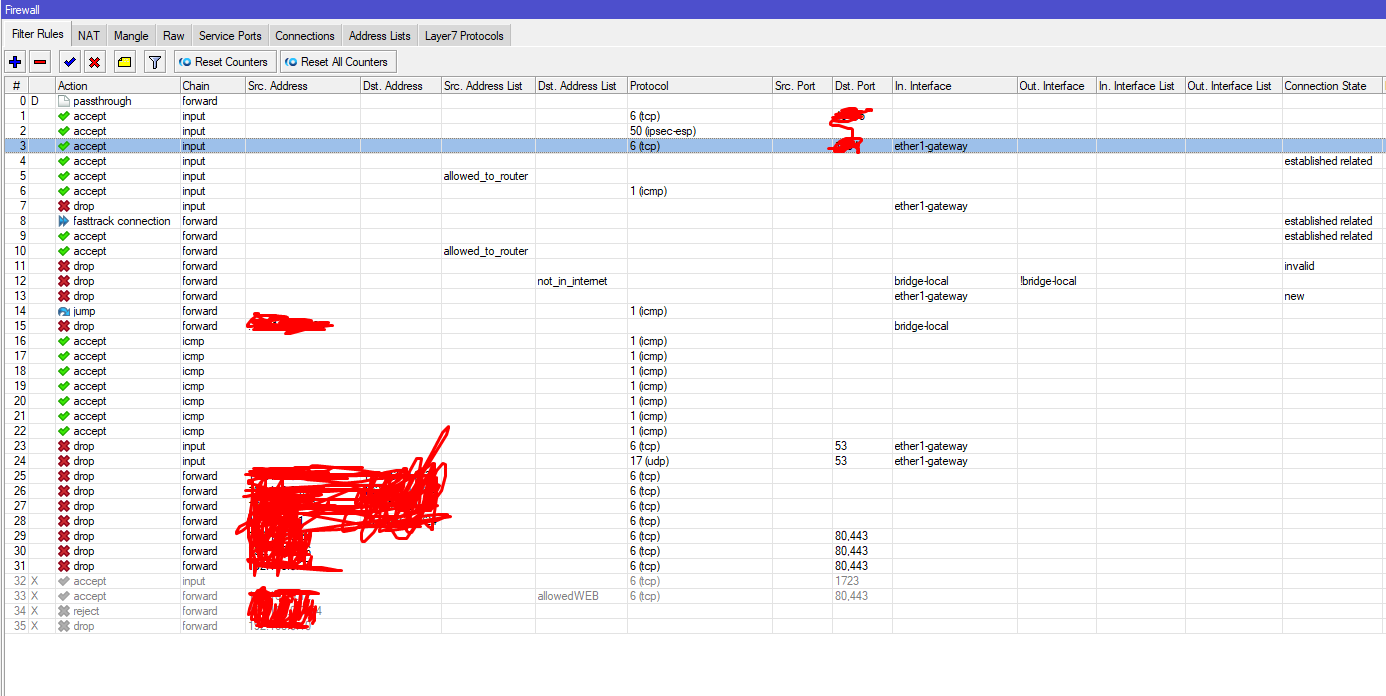Open the funnel Filter icon
This screenshot has width=1386, height=696.
(155, 62)
